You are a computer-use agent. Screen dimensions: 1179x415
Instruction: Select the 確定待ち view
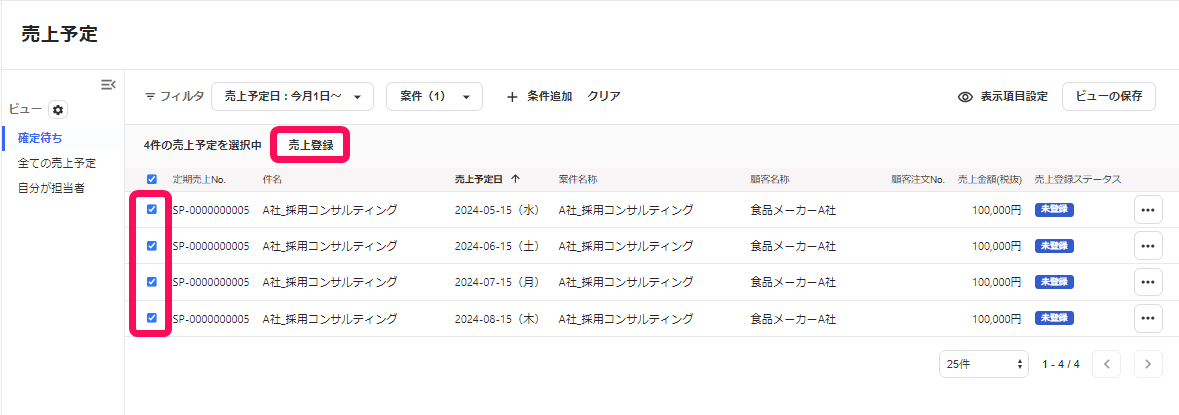click(41, 138)
